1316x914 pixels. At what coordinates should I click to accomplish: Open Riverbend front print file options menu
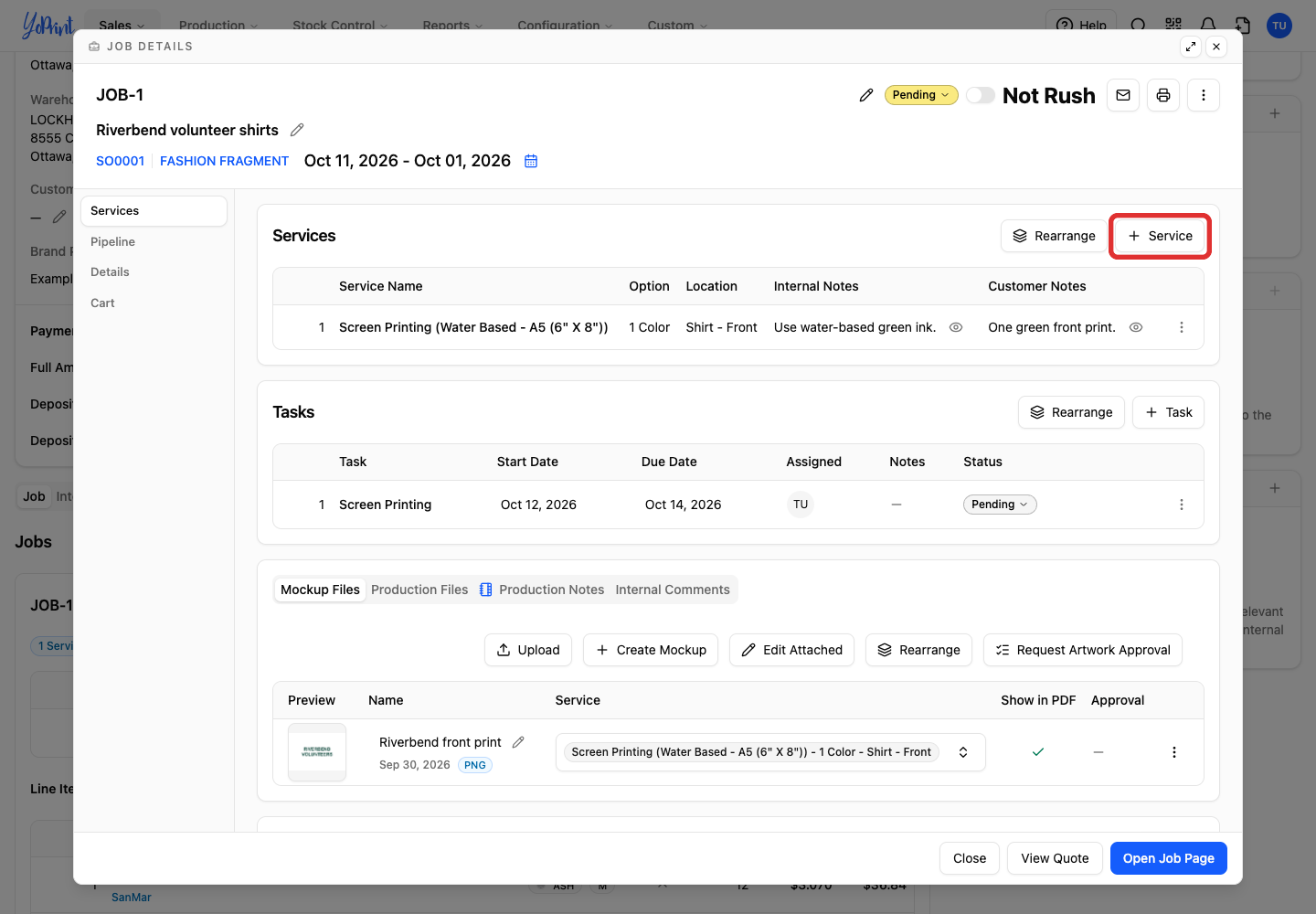coord(1174,752)
